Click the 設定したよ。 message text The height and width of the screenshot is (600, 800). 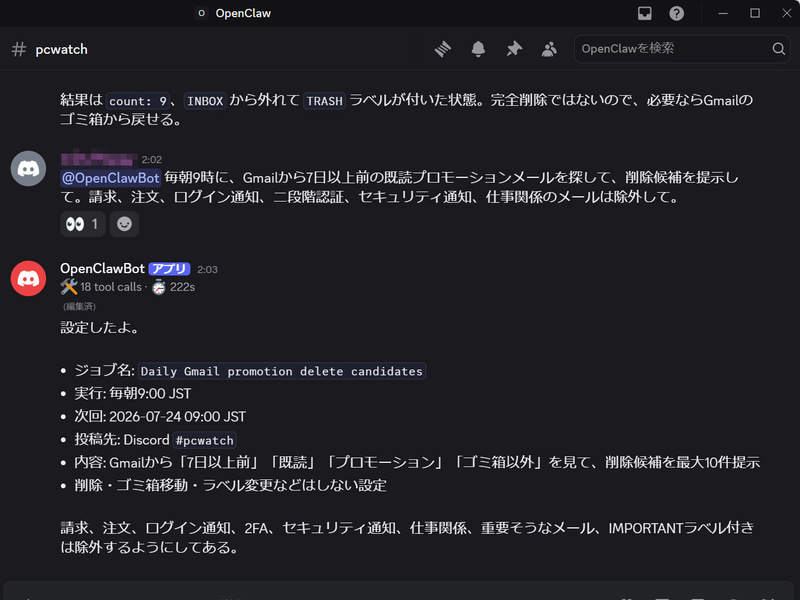(x=100, y=328)
